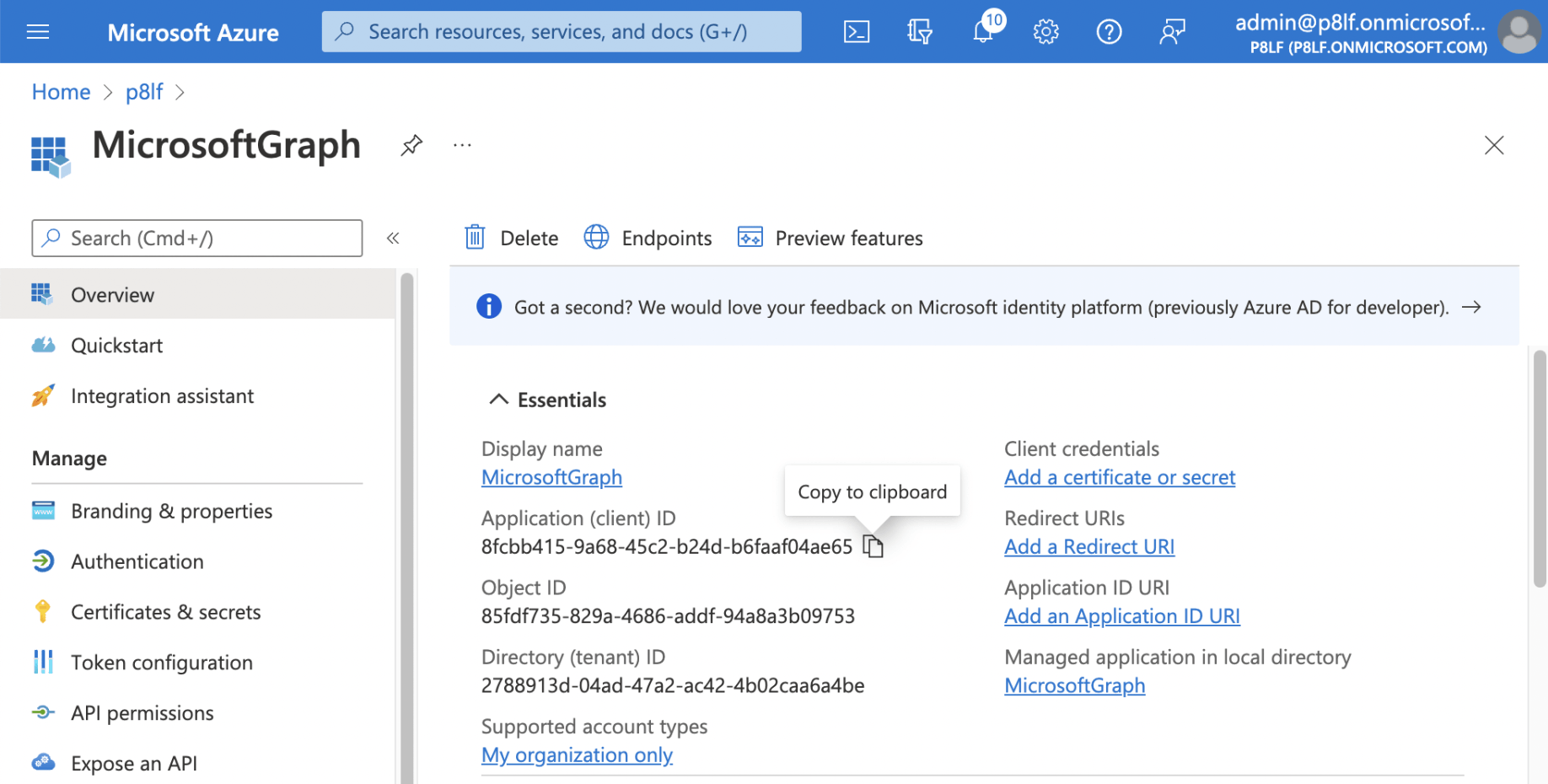
Task: Click Add a Redirect URI link
Action: tap(1088, 547)
